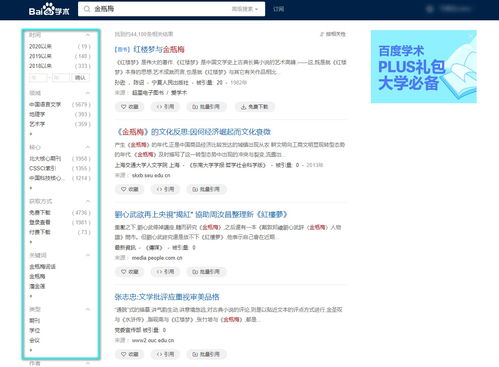Collapse the 领域 filter section
This screenshot has height=367, width=499.
pyautogui.click(x=88, y=93)
